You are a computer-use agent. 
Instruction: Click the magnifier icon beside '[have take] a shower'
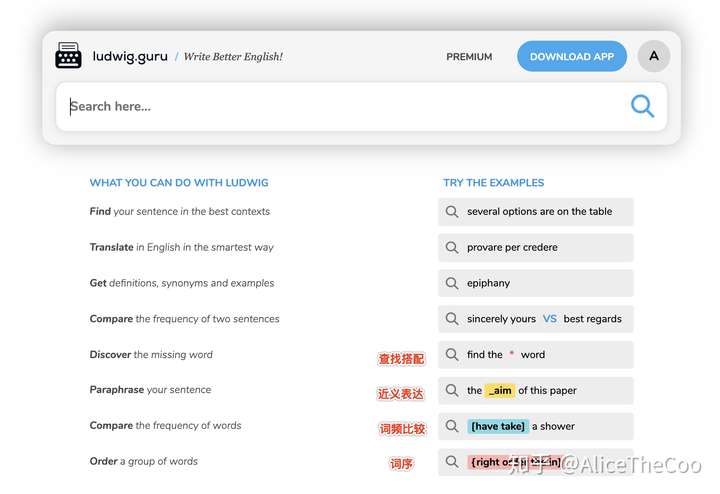tap(452, 426)
